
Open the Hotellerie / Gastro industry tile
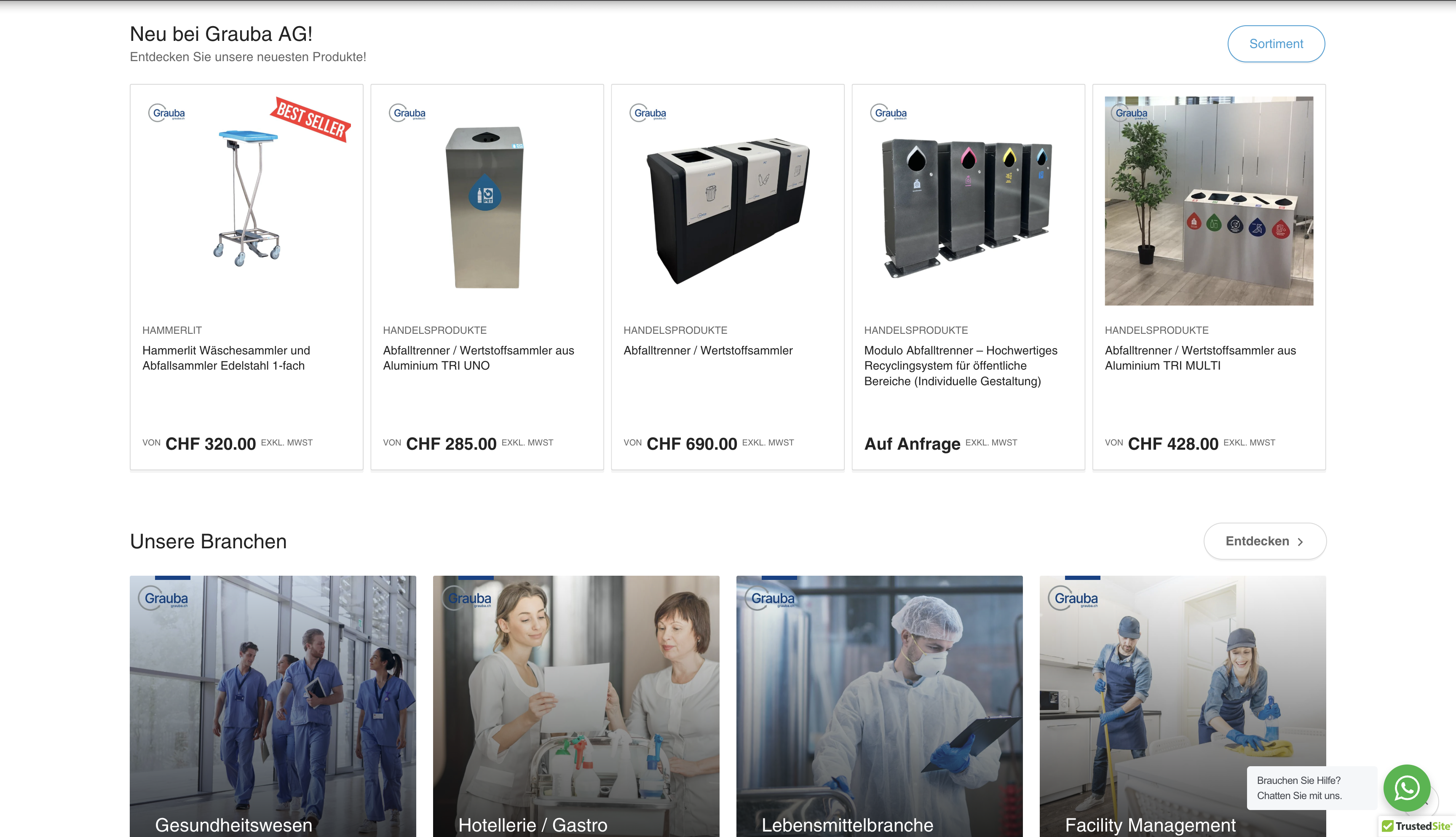click(576, 706)
